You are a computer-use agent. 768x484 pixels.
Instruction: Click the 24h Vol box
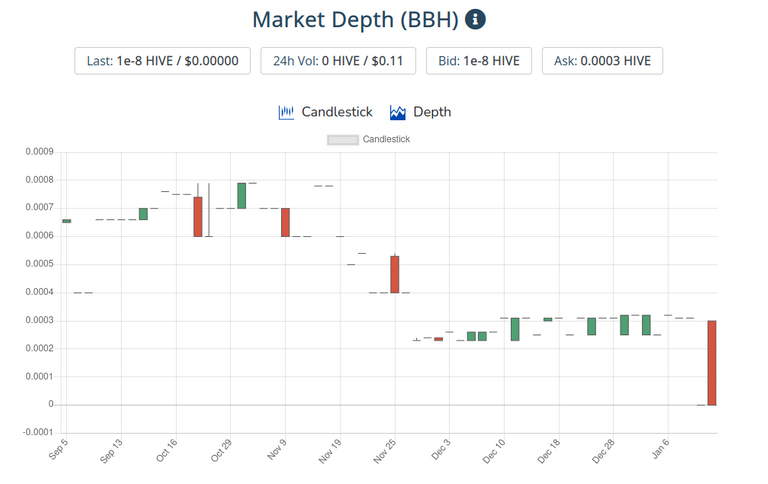coord(338,61)
